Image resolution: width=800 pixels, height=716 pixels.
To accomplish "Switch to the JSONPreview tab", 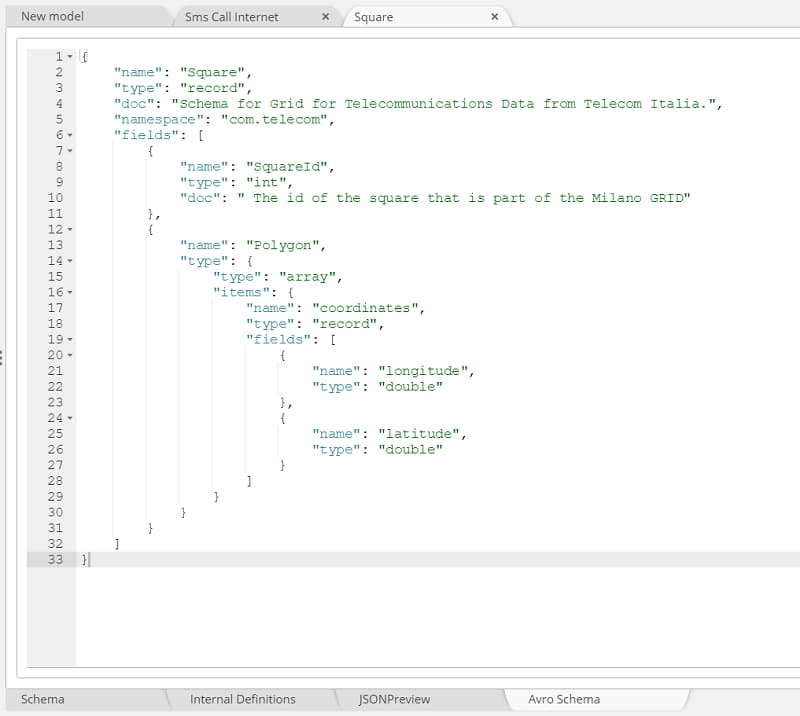I will pyautogui.click(x=394, y=699).
